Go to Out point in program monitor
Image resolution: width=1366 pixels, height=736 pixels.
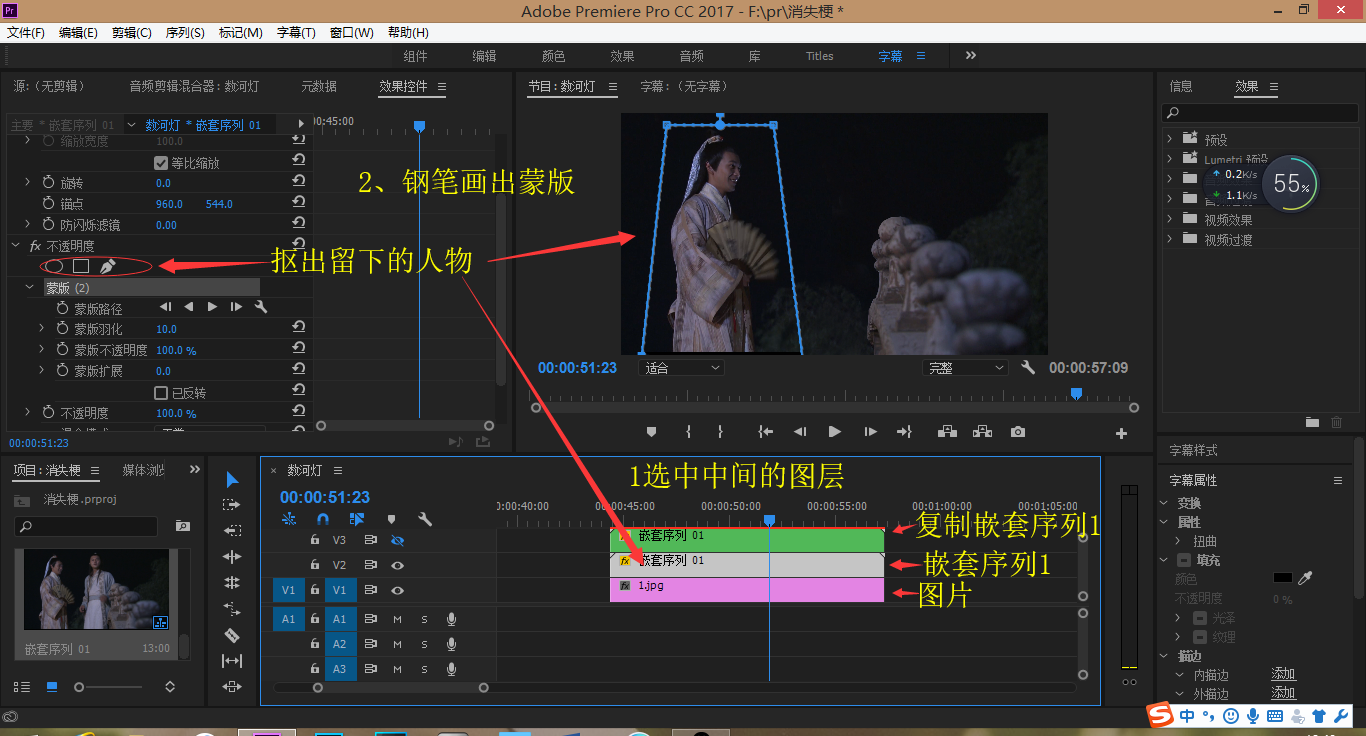point(904,432)
